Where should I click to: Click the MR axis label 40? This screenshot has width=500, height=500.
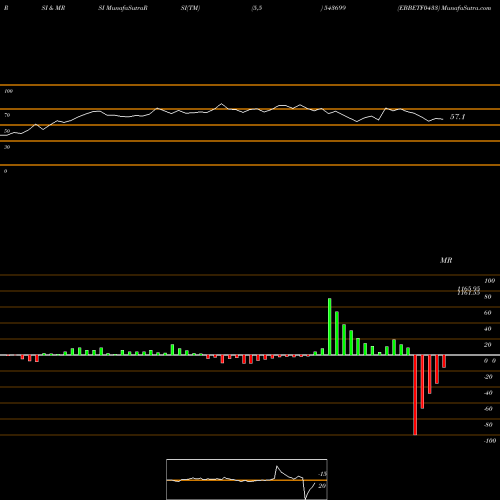click(x=488, y=329)
